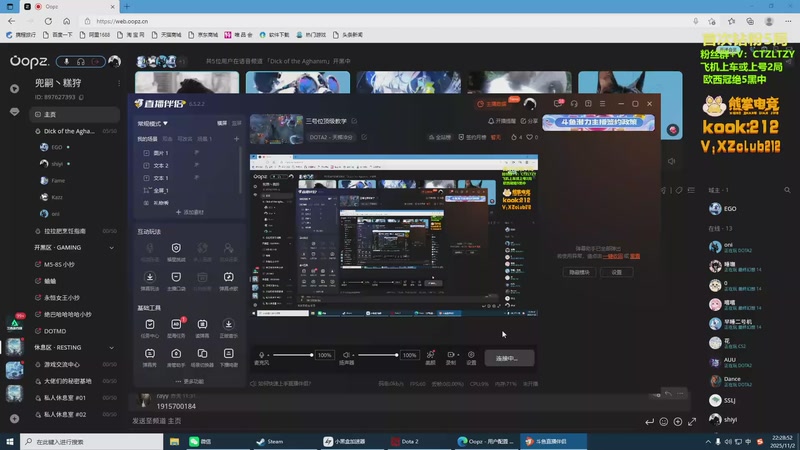
Task: Open the 斗鱼潜力主播签约政策 banner
Action: pyautogui.click(x=598, y=122)
